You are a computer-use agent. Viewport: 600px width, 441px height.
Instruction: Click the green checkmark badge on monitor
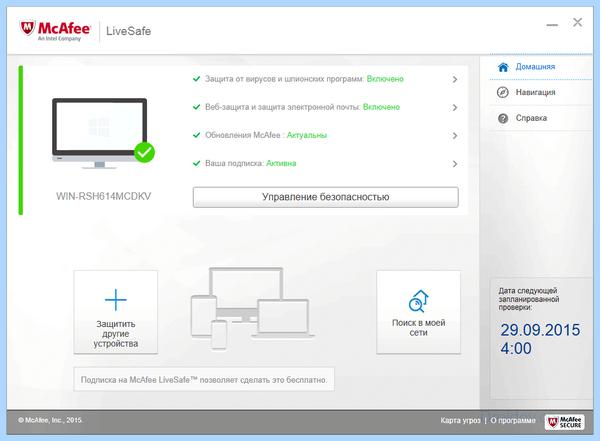144,153
